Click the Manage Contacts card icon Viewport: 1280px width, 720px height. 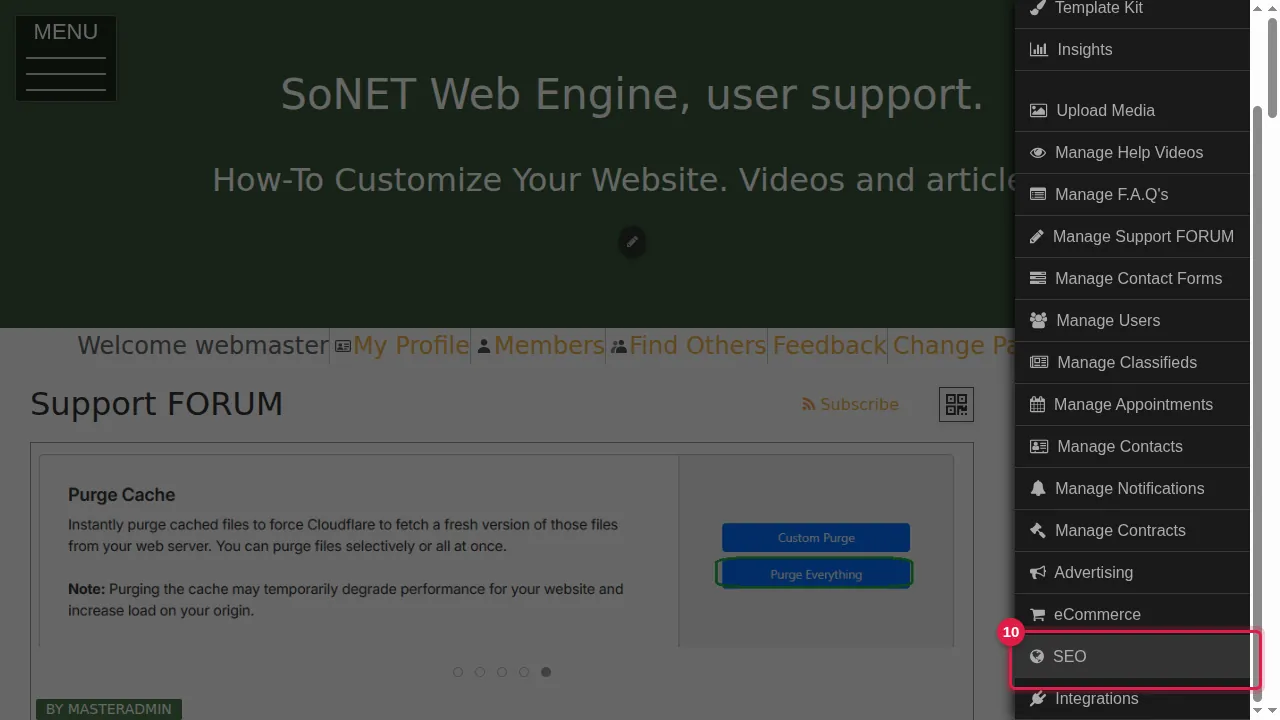pos(1039,447)
